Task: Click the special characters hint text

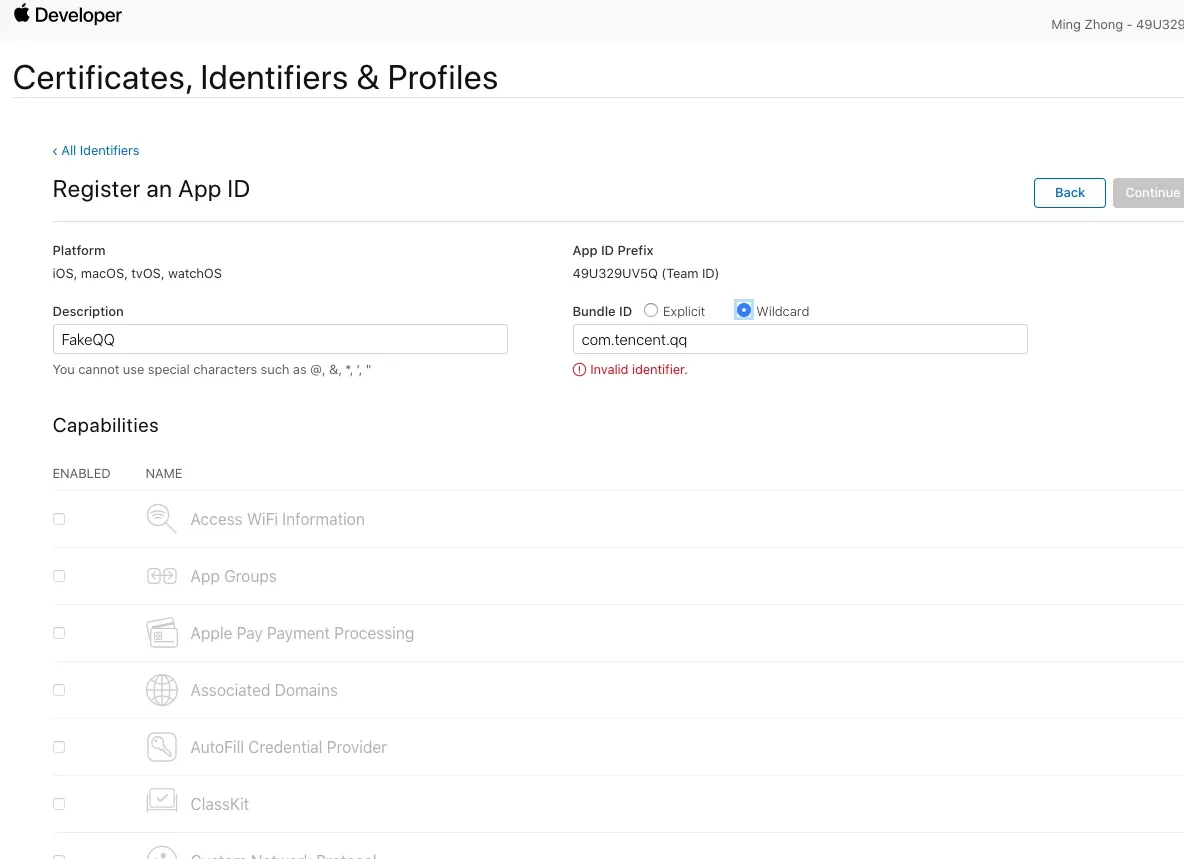Action: tap(211, 370)
